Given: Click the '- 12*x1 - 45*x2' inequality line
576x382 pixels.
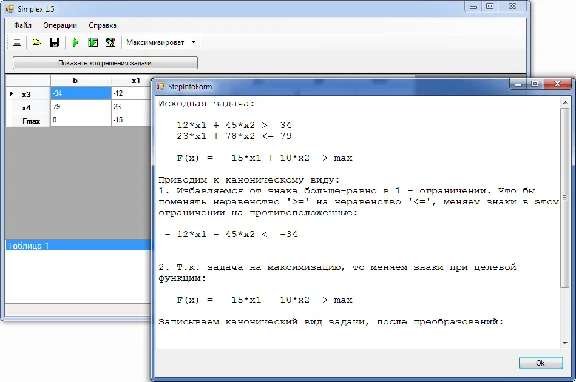Looking at the screenshot, I should [231, 234].
